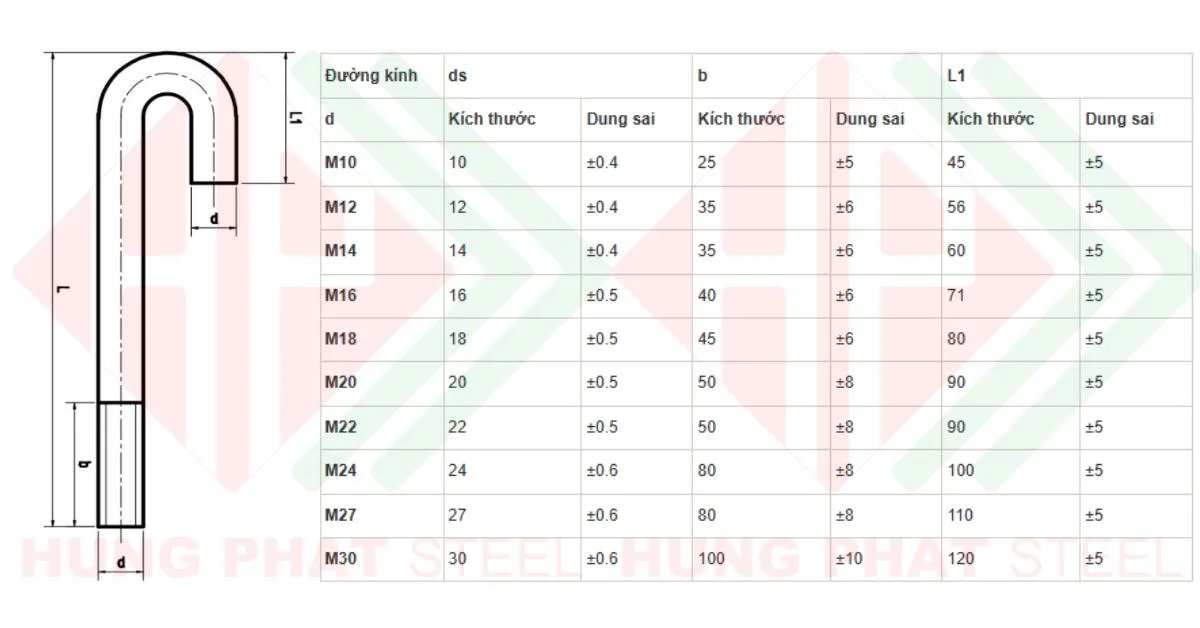Click the M16 row label
Viewport: 1200px width, 628px height.
tap(340, 295)
